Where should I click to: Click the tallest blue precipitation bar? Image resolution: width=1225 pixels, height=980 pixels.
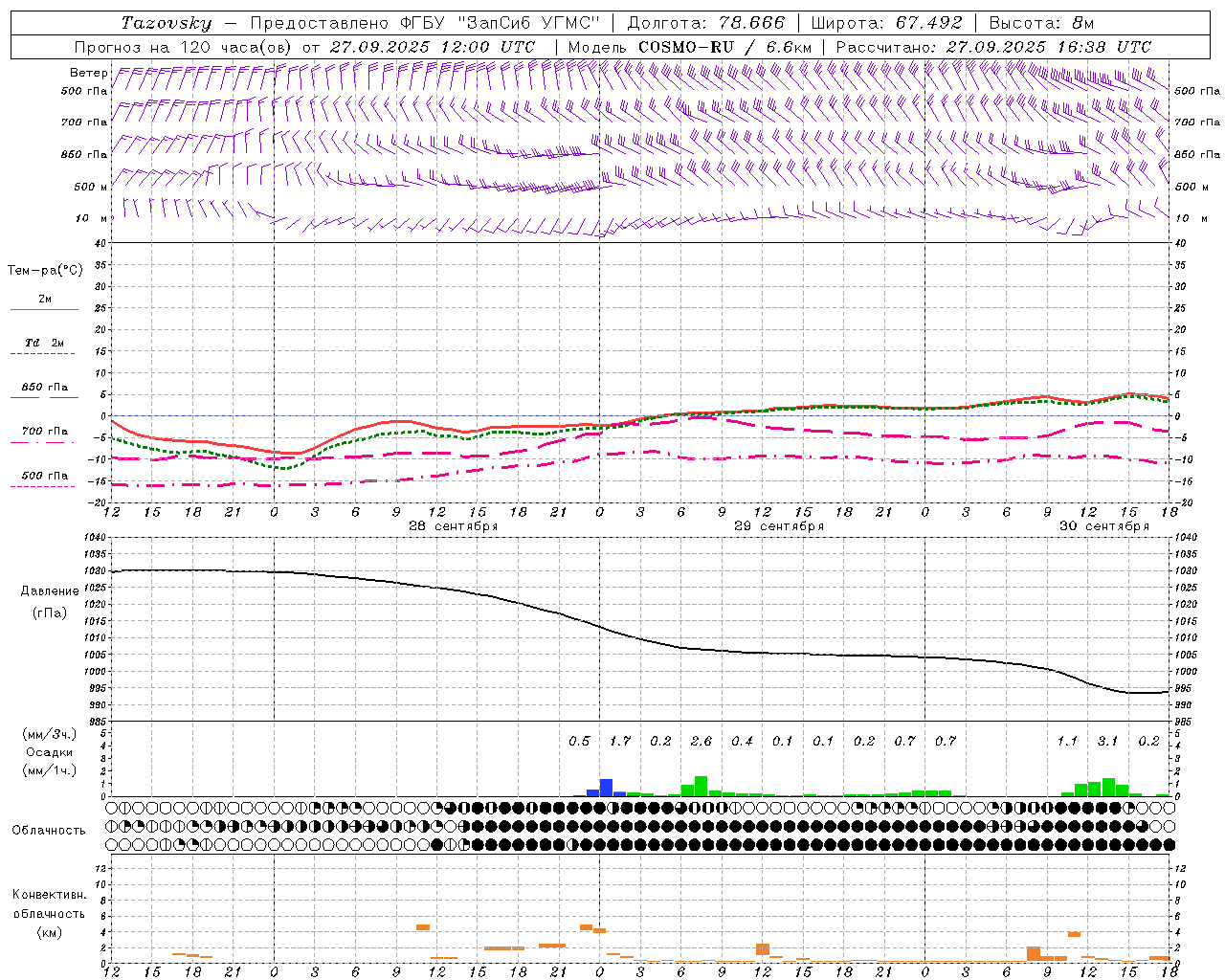pos(606,788)
